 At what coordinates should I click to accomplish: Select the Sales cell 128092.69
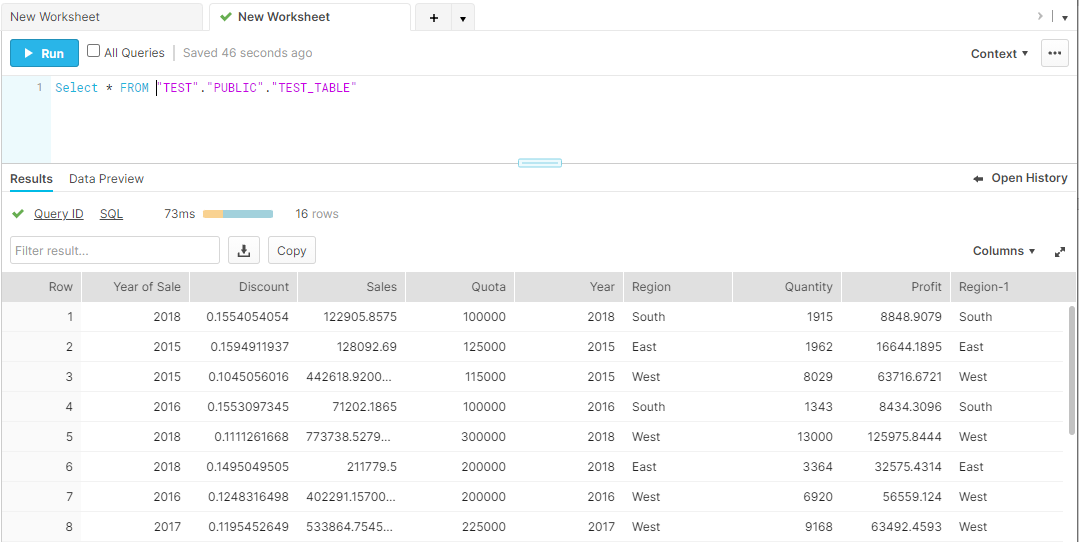[352, 347]
